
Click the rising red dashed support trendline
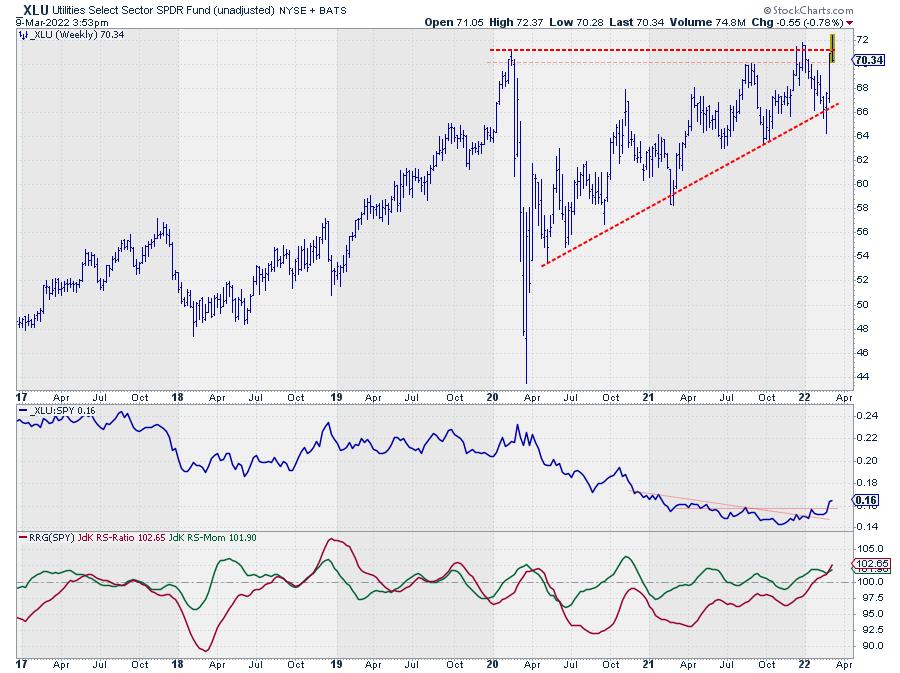pos(690,184)
